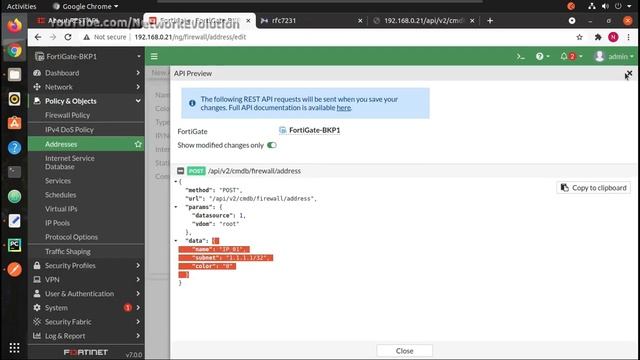Open IP Pools page
640x360 pixels.
point(57,223)
